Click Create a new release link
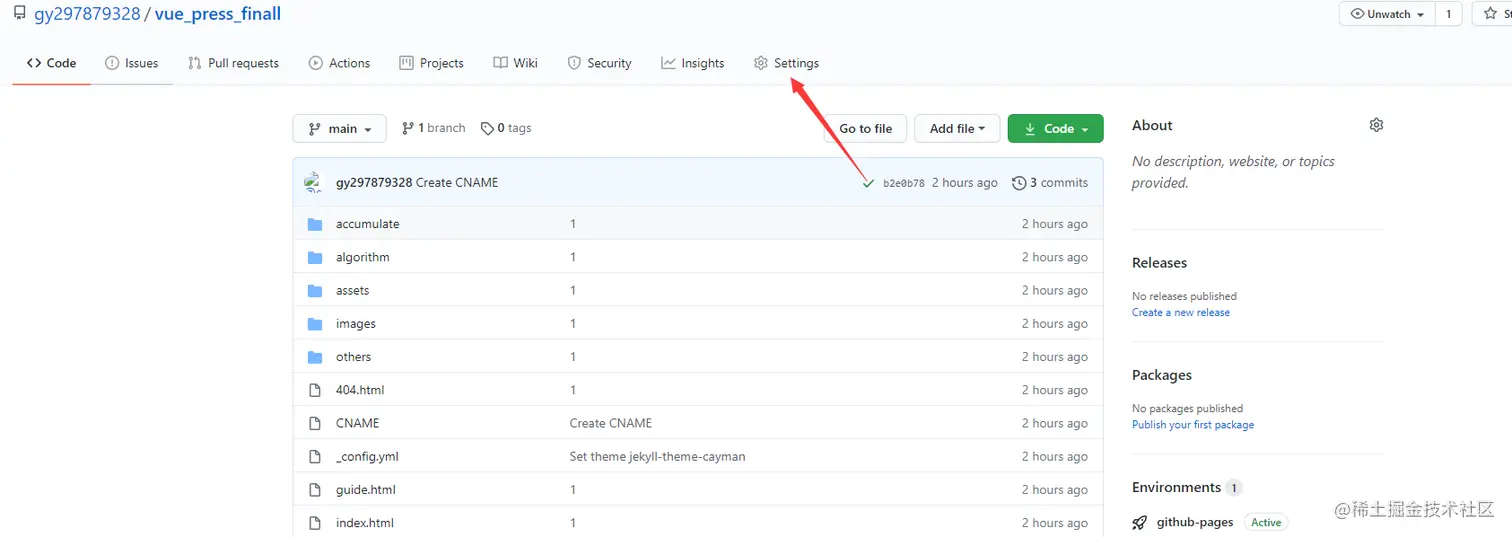 pyautogui.click(x=1181, y=312)
